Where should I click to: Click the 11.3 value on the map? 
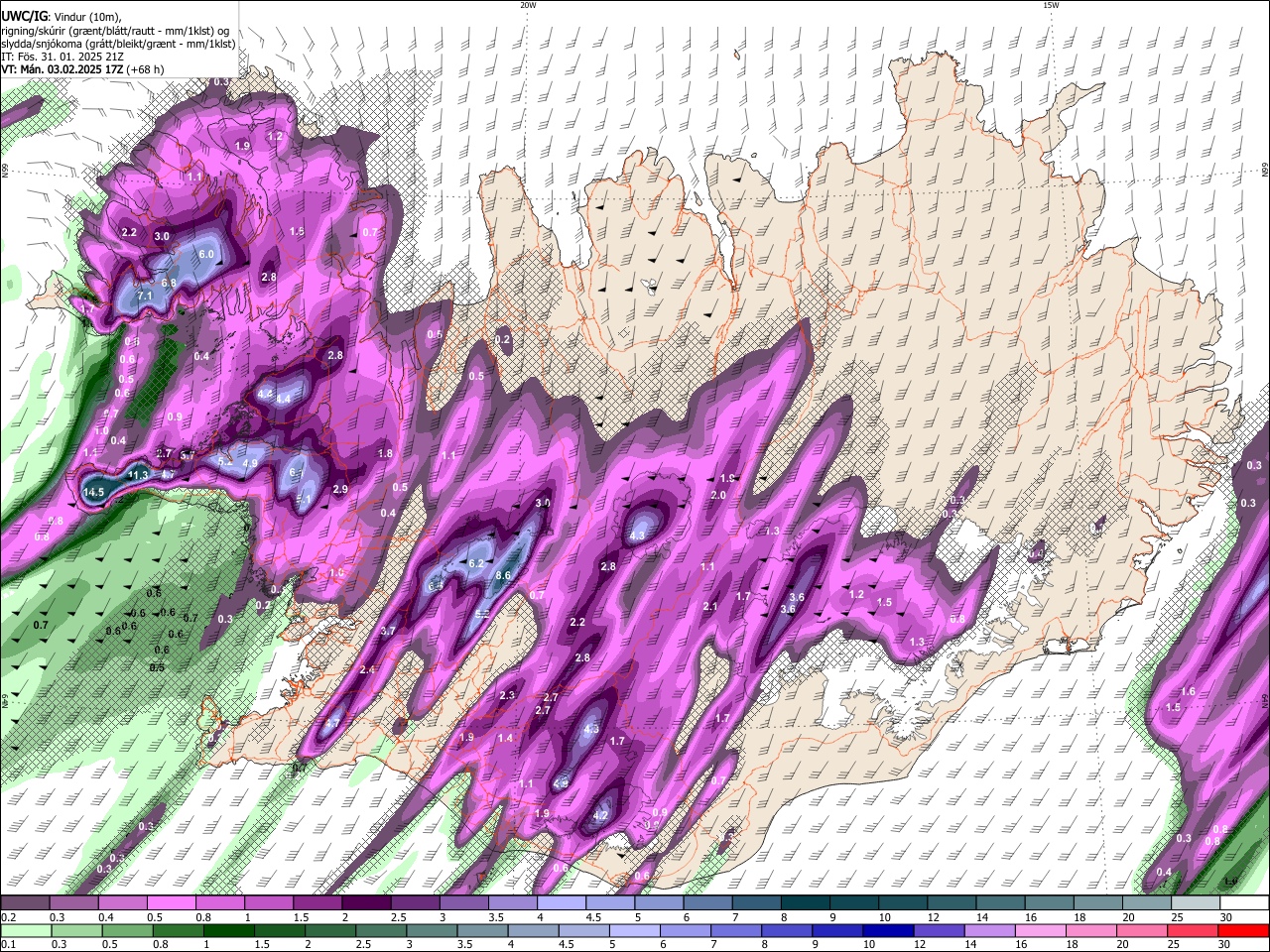click(138, 476)
